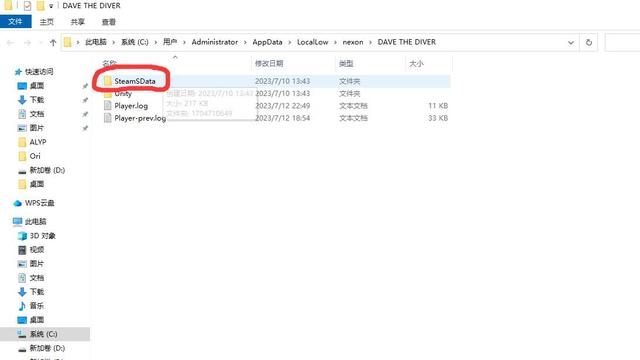Open 3D 对象 under 此电脑
The width and height of the screenshot is (640, 360).
[42, 236]
